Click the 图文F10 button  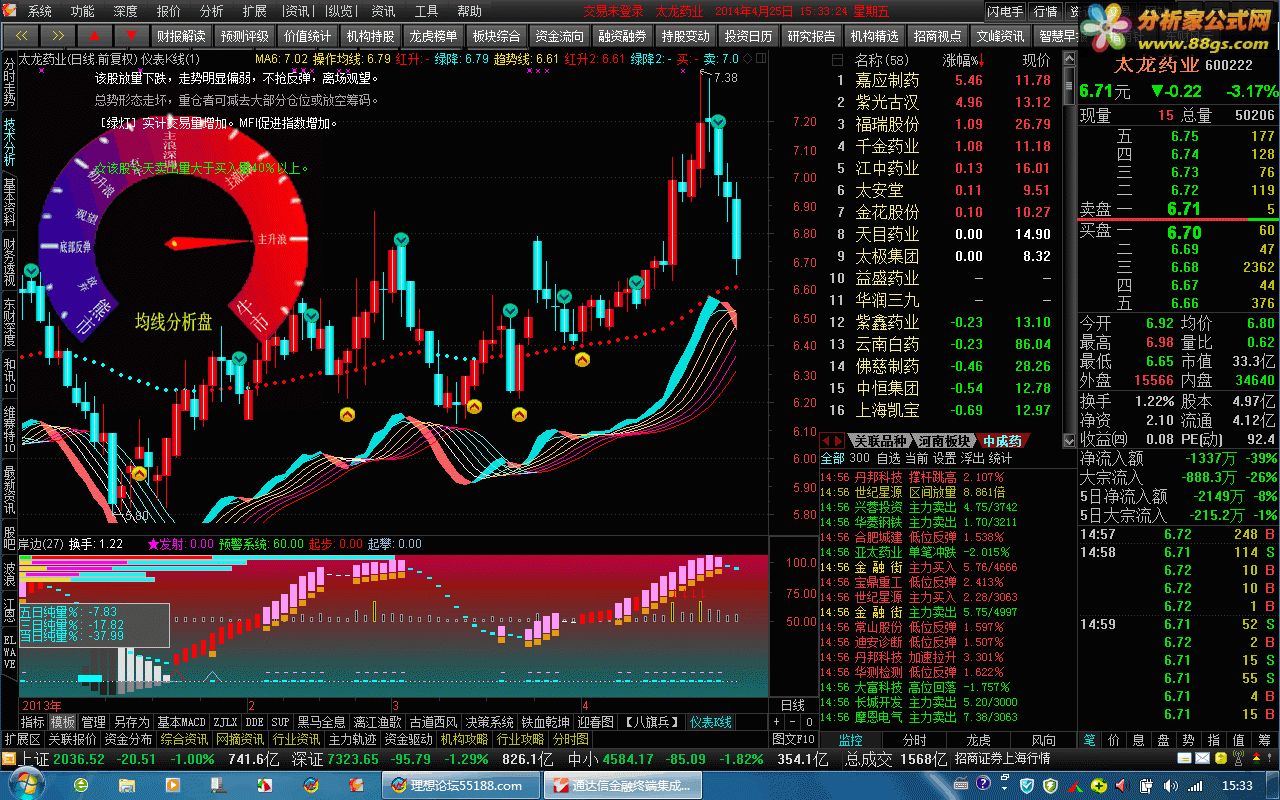click(x=794, y=739)
